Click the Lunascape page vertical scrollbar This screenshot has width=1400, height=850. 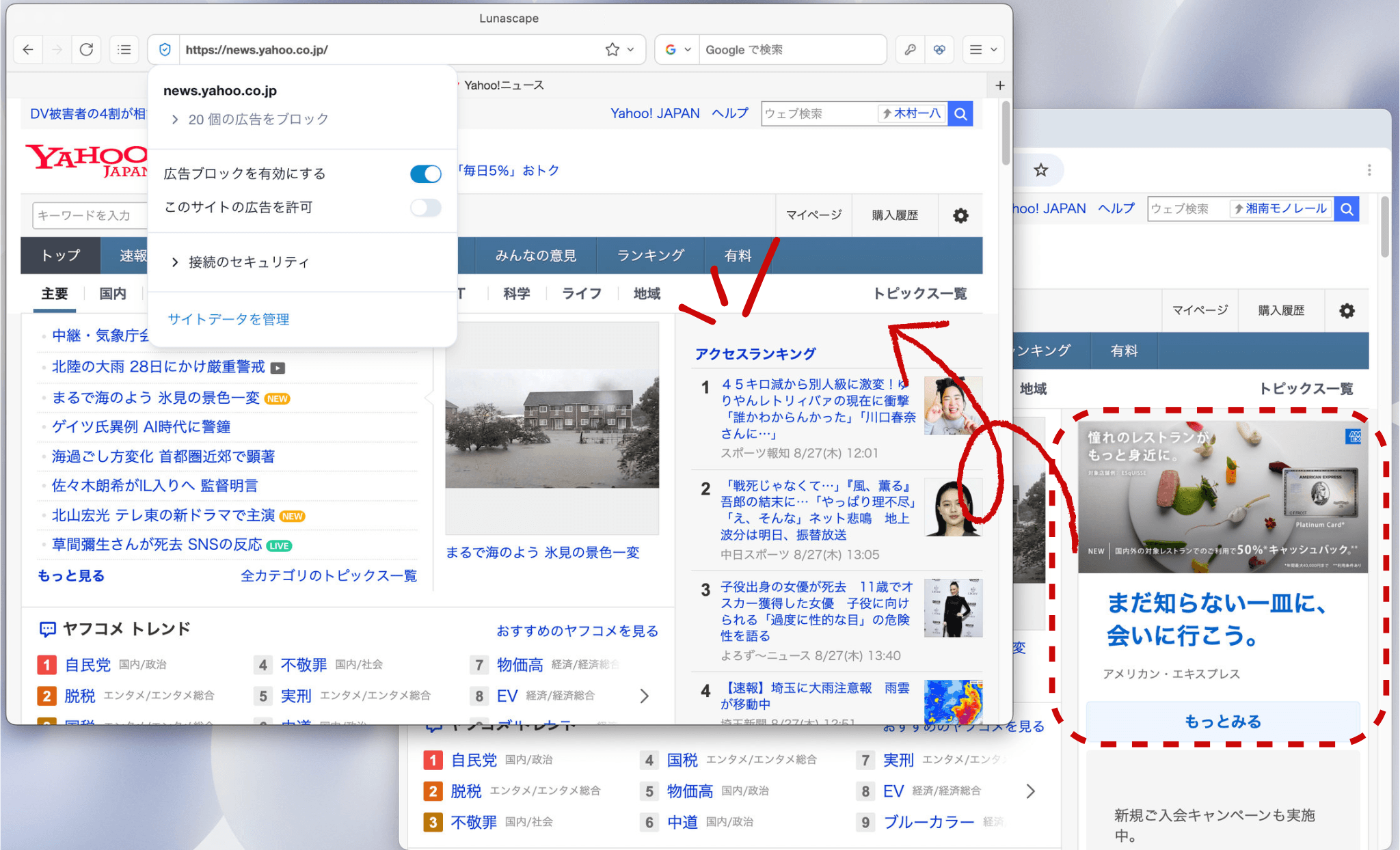point(1006,133)
